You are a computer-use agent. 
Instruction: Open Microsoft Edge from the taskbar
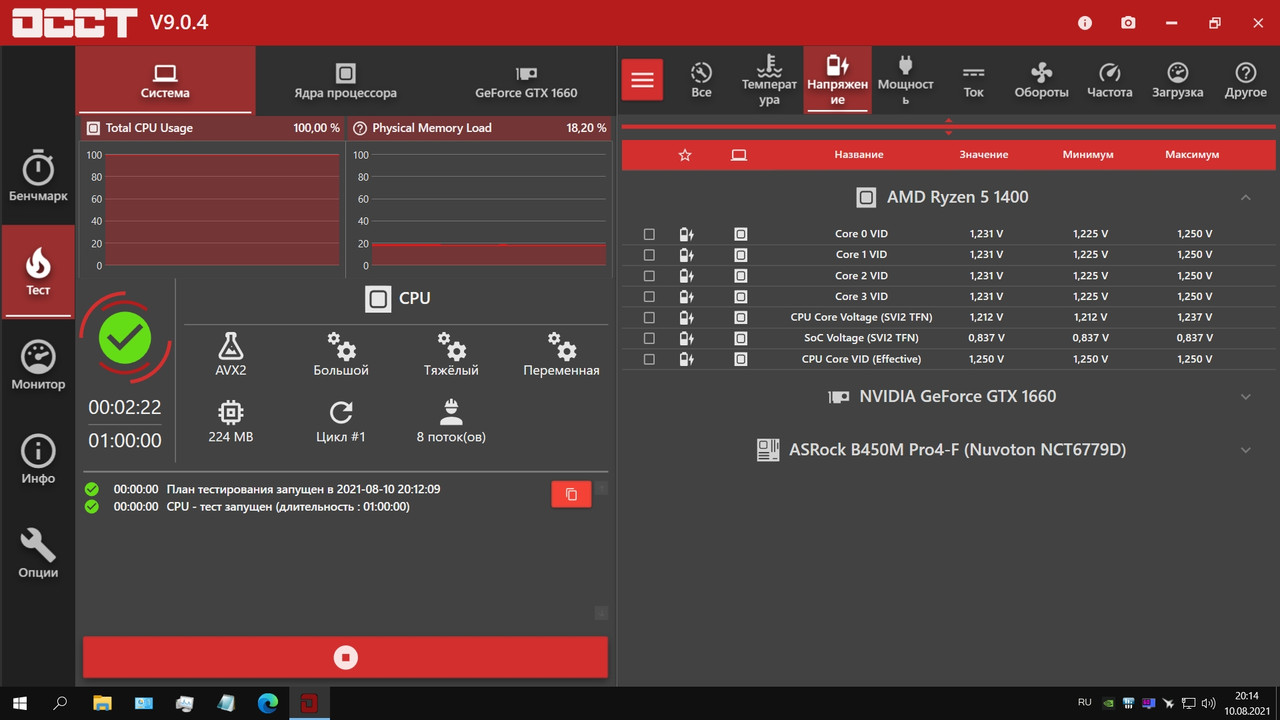point(268,703)
